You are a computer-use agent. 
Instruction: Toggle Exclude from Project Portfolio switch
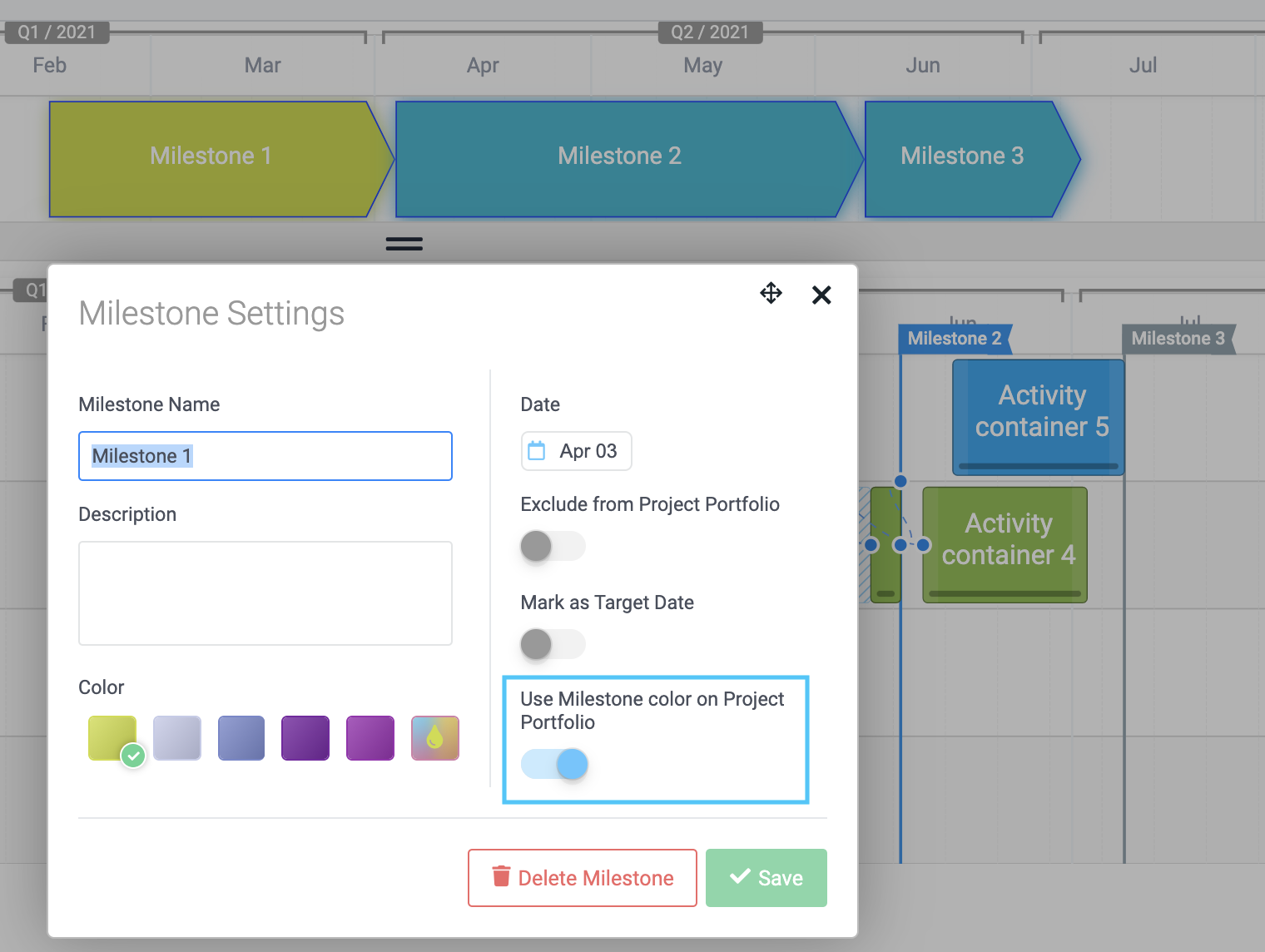coord(553,546)
